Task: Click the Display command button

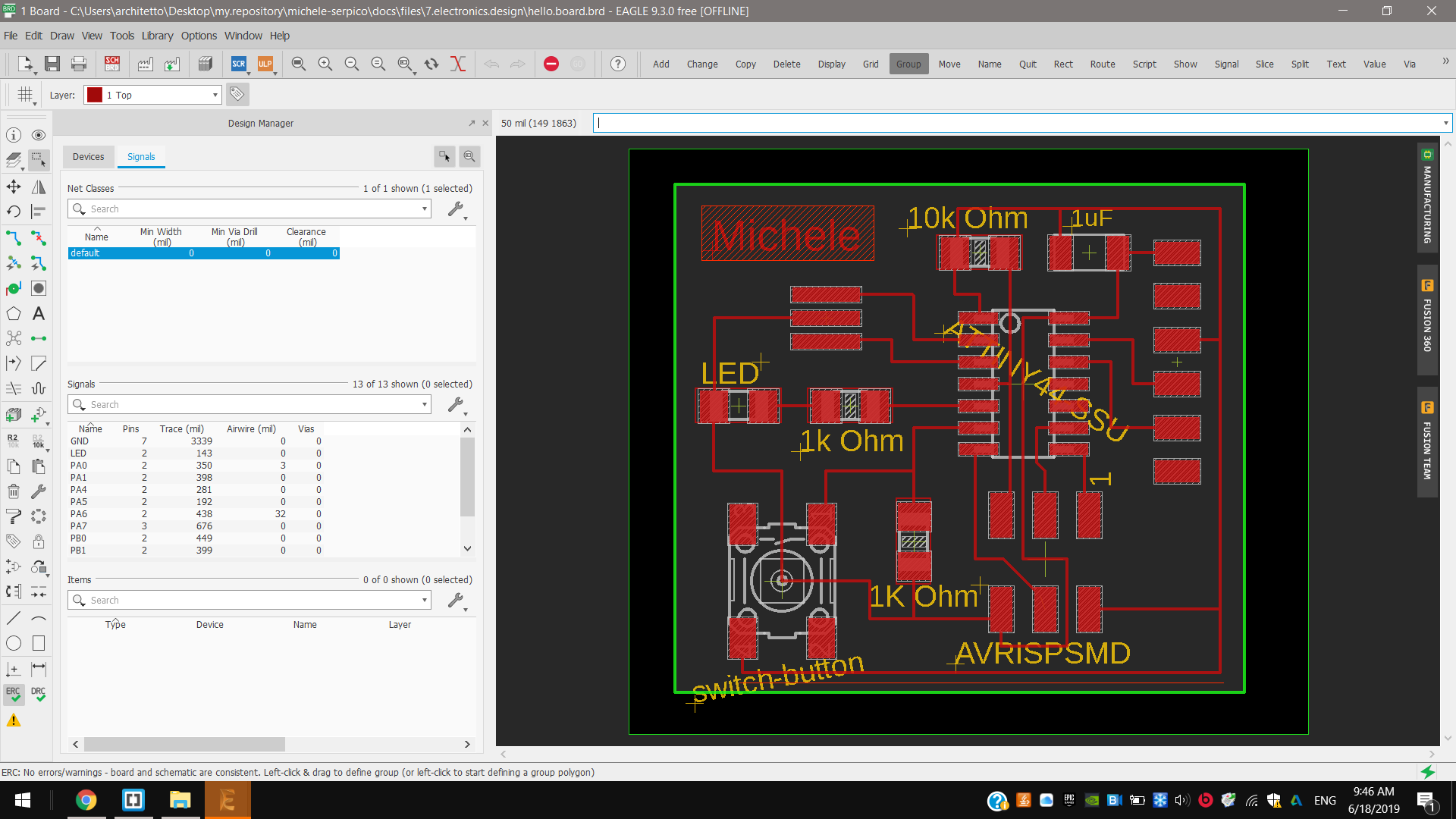Action: coord(831,64)
